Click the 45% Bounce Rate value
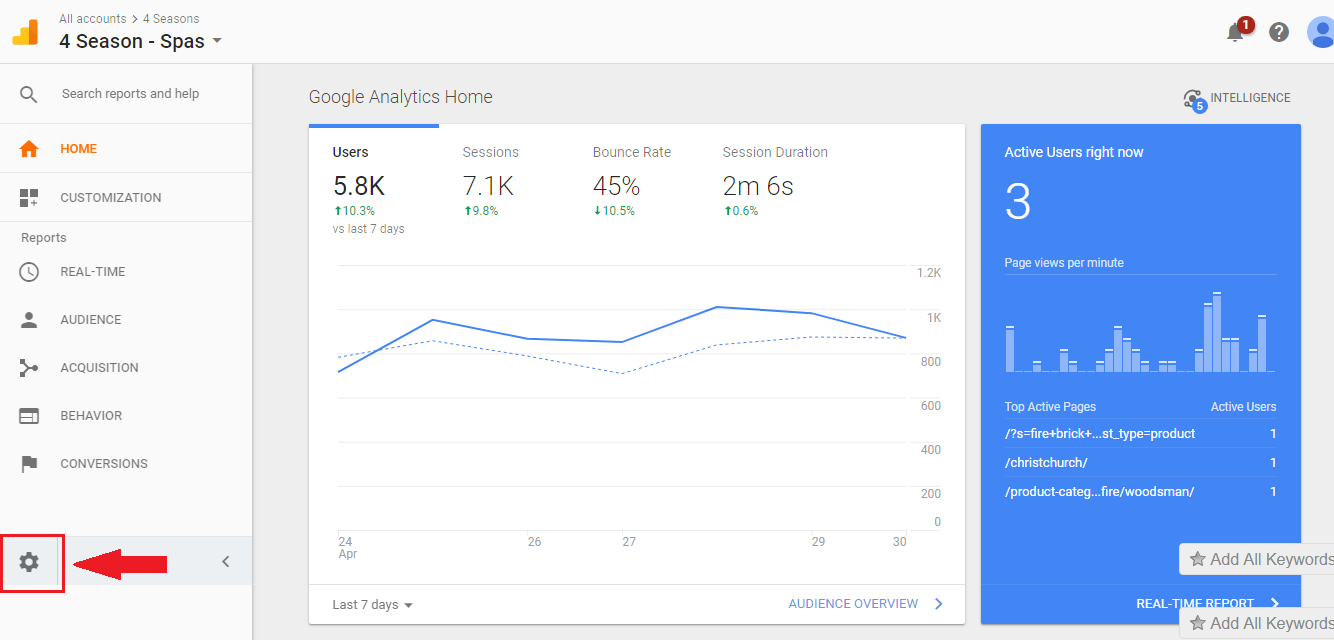The image size is (1334, 640). 616,186
